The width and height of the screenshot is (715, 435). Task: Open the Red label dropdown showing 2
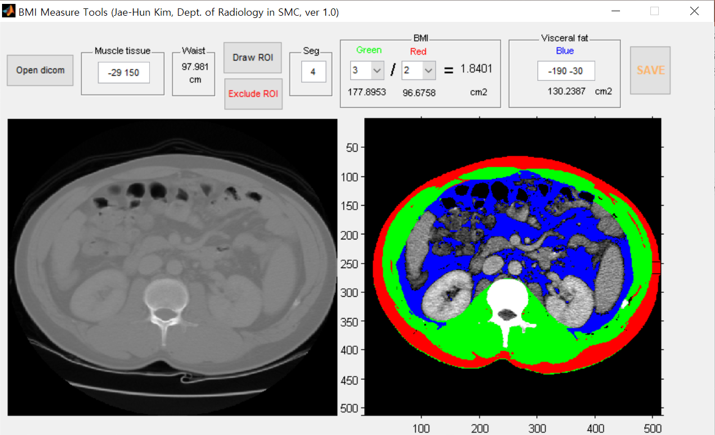click(x=428, y=71)
